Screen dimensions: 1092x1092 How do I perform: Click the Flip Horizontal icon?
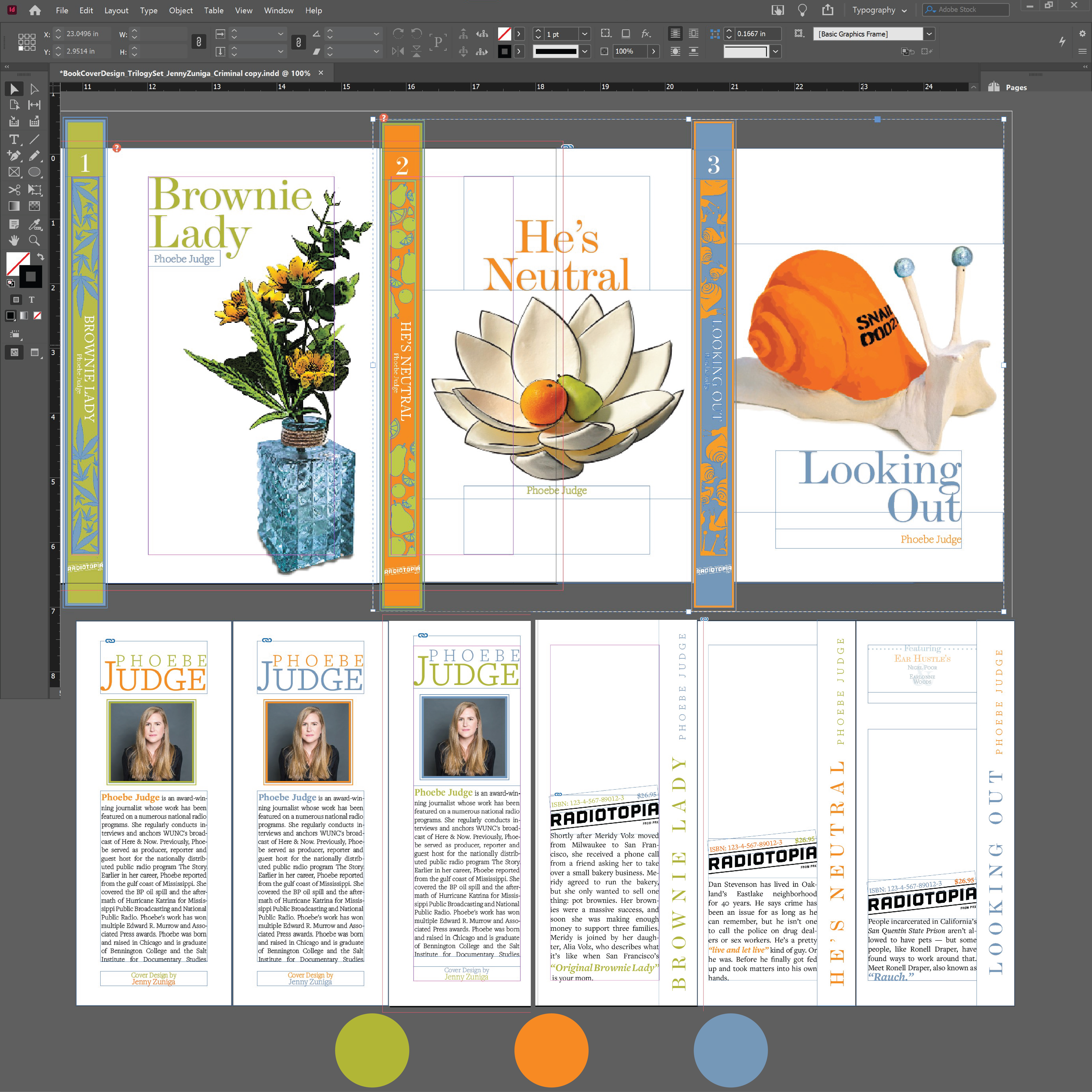click(398, 51)
